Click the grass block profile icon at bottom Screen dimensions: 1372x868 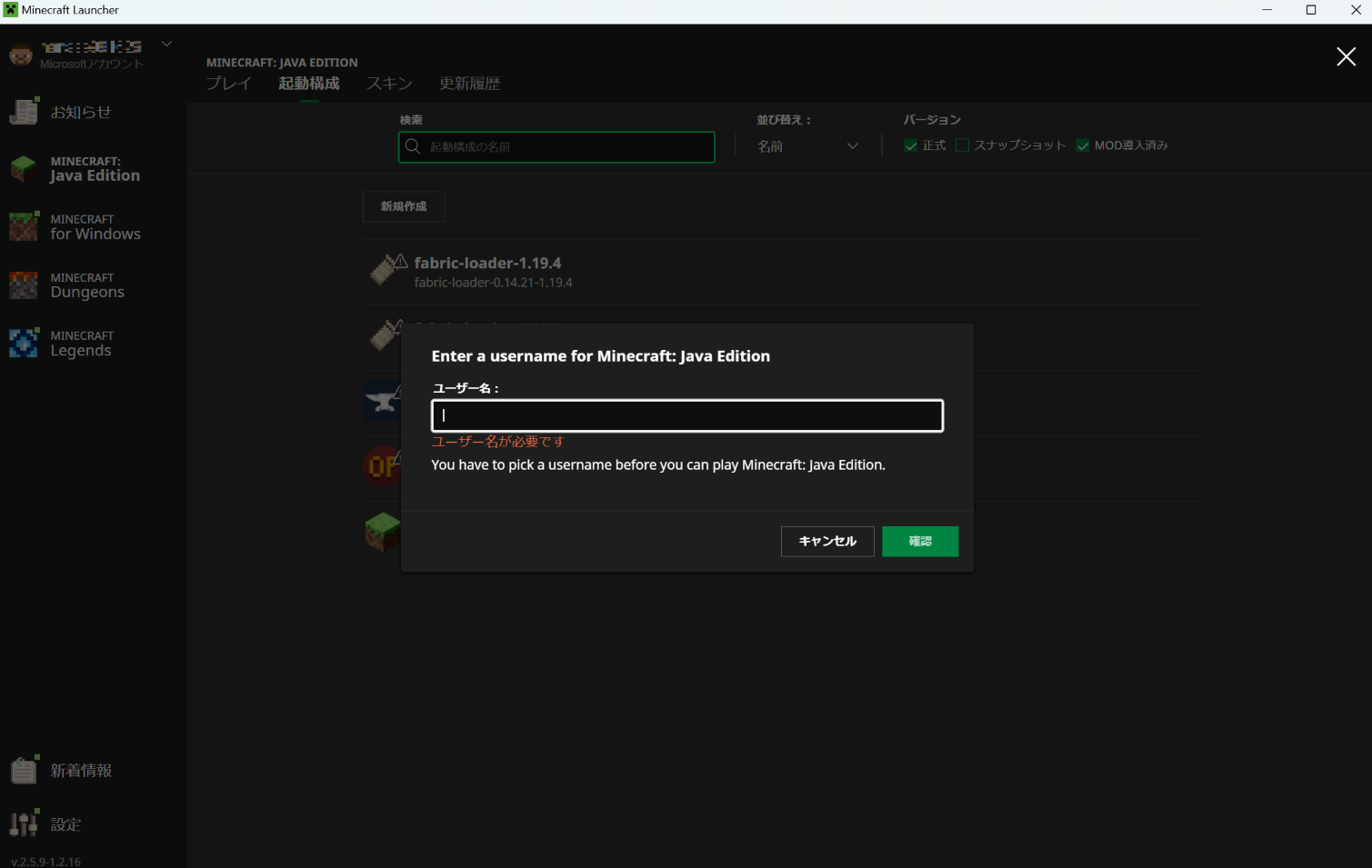click(x=383, y=532)
